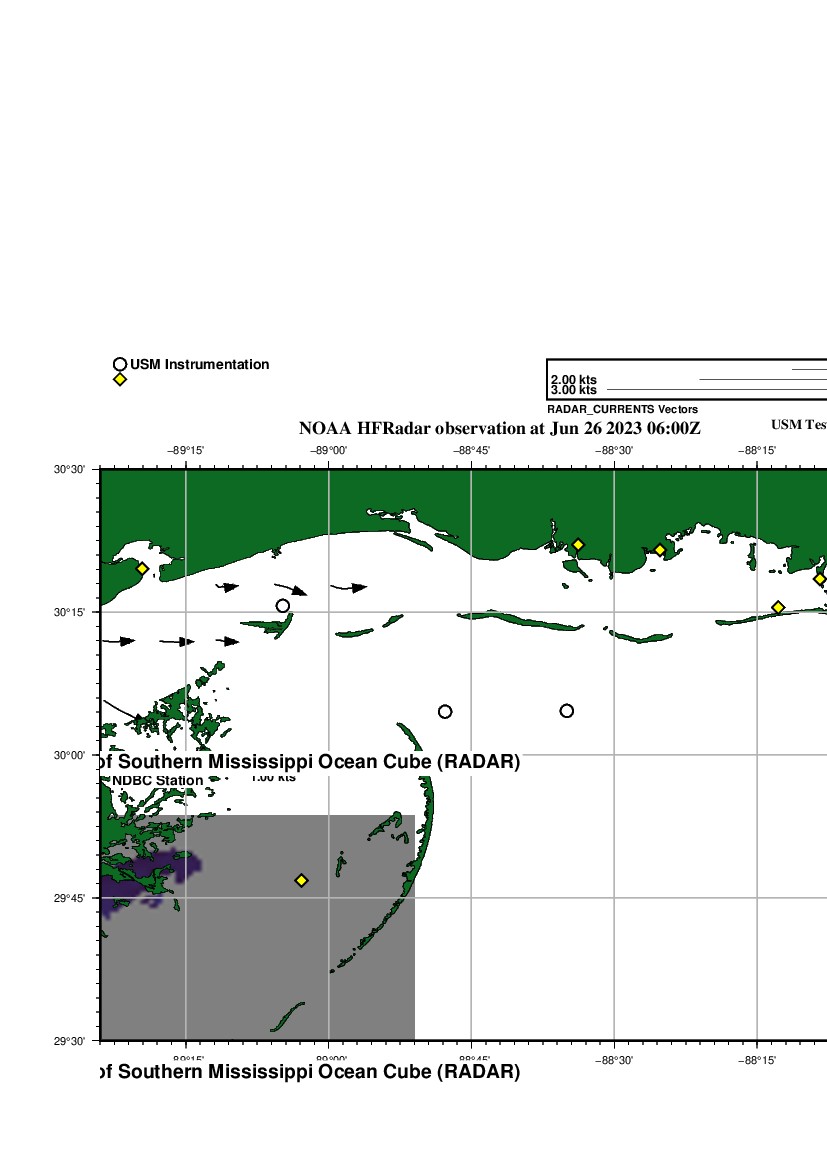Select the easternmost white circle instrument marker

[567, 711]
